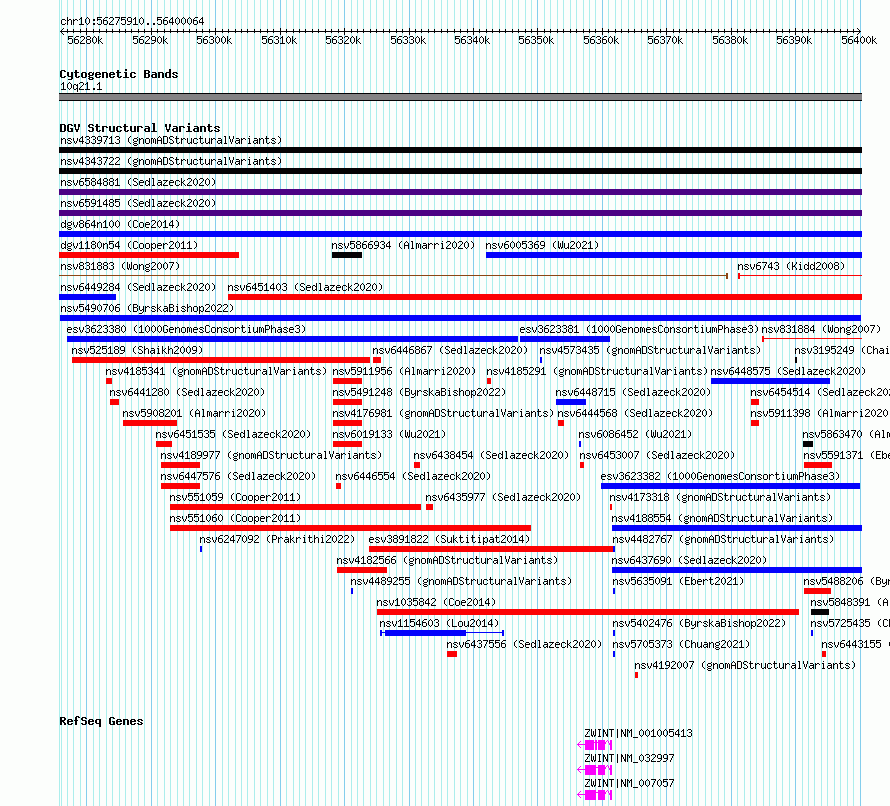Click nsv6437556 (Sedlazeck2020) label
Image resolution: width=890 pixels, height=806 pixels.
pos(524,644)
